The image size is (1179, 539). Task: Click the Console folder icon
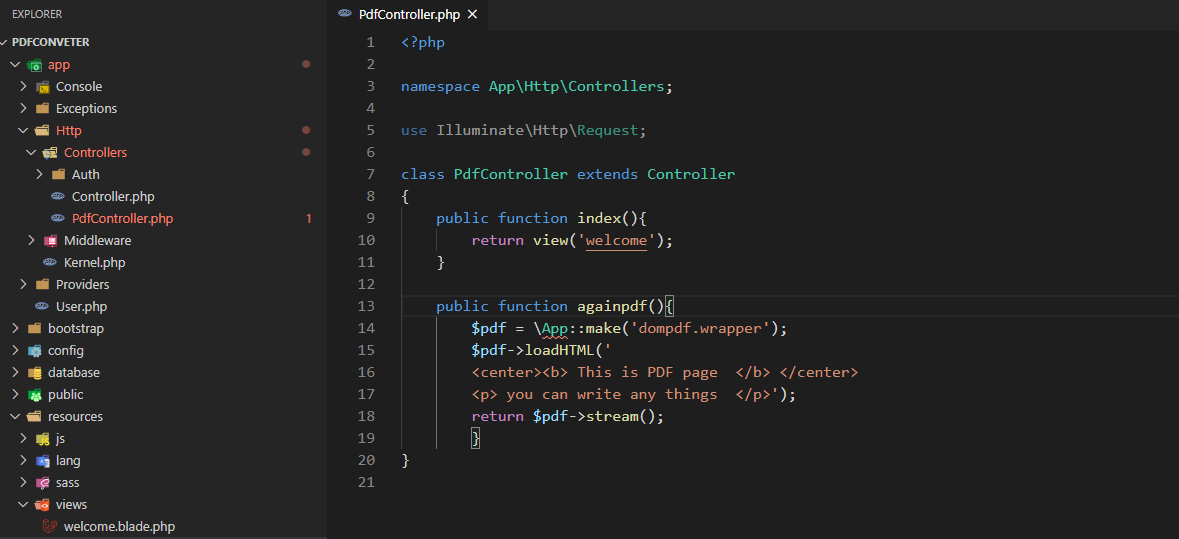[x=43, y=87]
